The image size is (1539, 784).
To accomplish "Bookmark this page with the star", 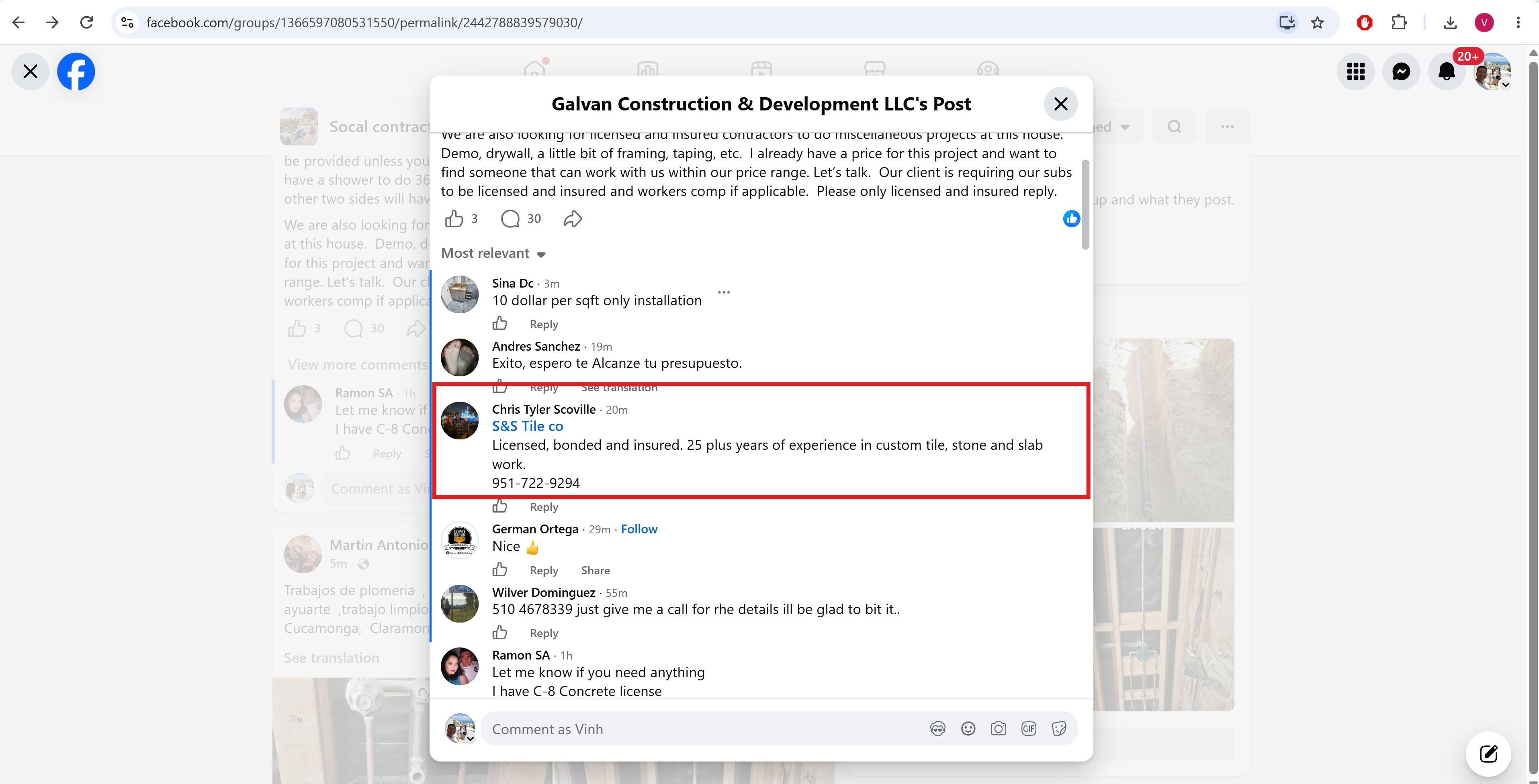I will pos(1317,22).
